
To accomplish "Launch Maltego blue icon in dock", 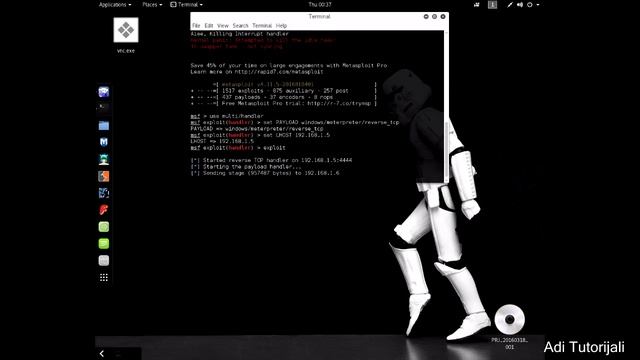I will click(104, 193).
